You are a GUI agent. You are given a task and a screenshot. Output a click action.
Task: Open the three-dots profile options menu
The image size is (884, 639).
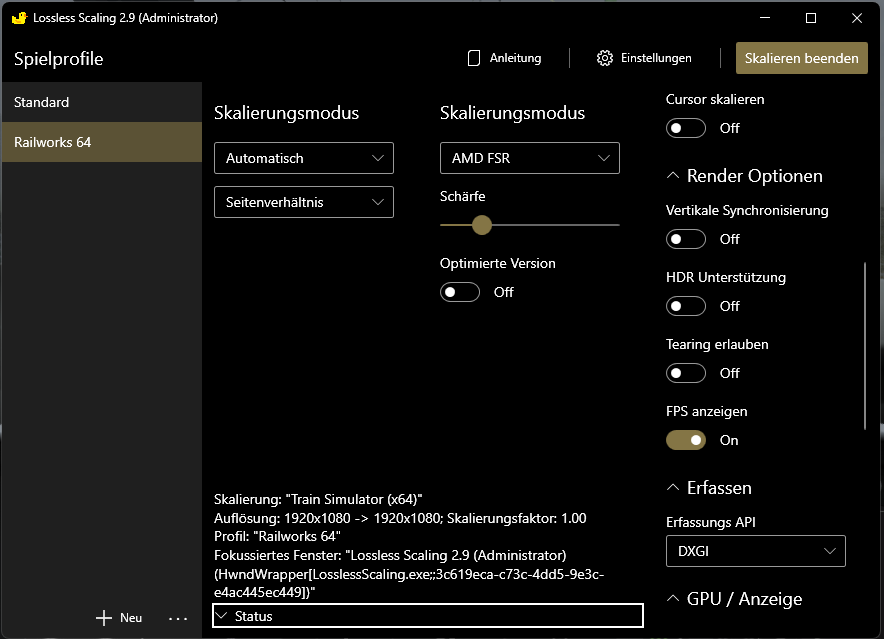click(178, 619)
